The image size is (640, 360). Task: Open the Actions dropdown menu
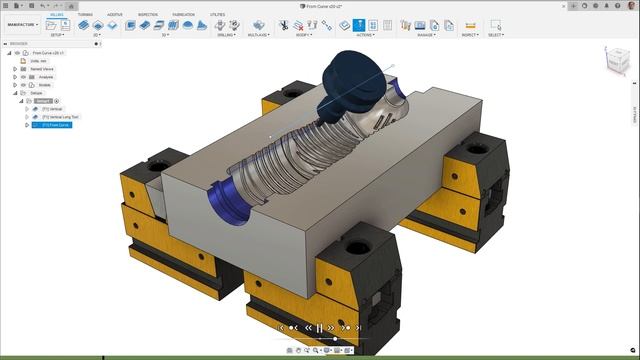coord(366,35)
